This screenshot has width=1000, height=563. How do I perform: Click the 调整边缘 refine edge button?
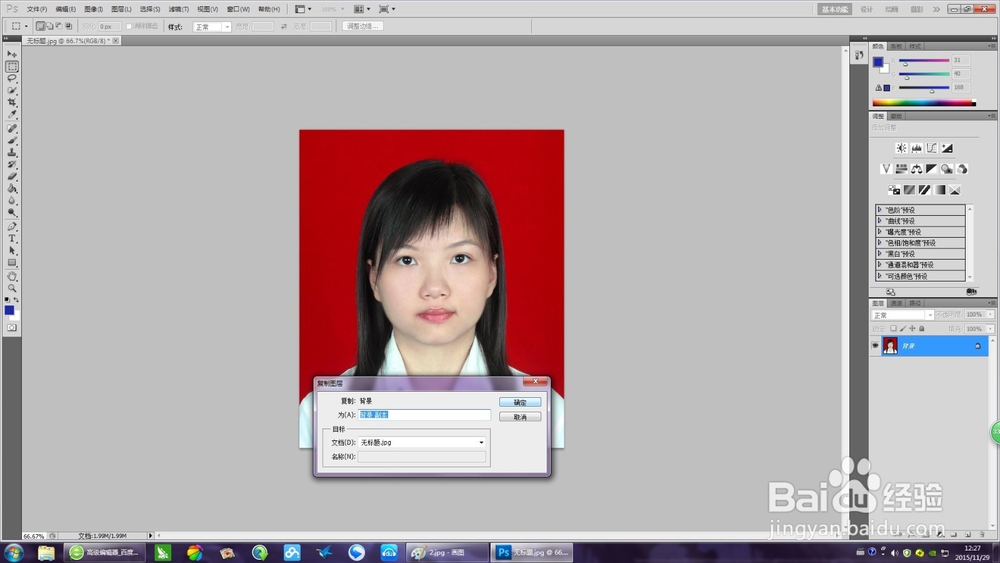pos(363,26)
